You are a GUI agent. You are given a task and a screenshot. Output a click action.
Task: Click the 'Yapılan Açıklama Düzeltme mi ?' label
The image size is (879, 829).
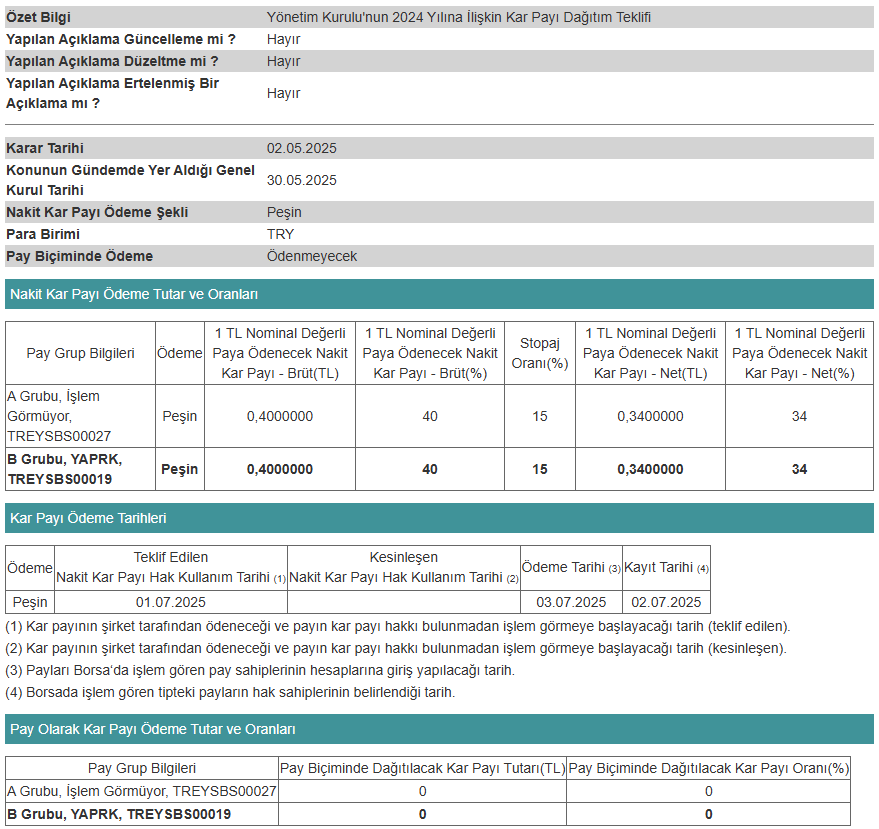112,61
